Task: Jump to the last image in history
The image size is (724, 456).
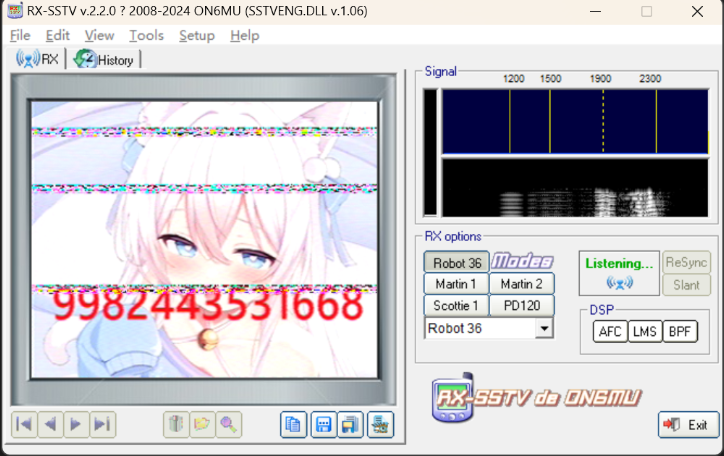Action: pos(103,424)
